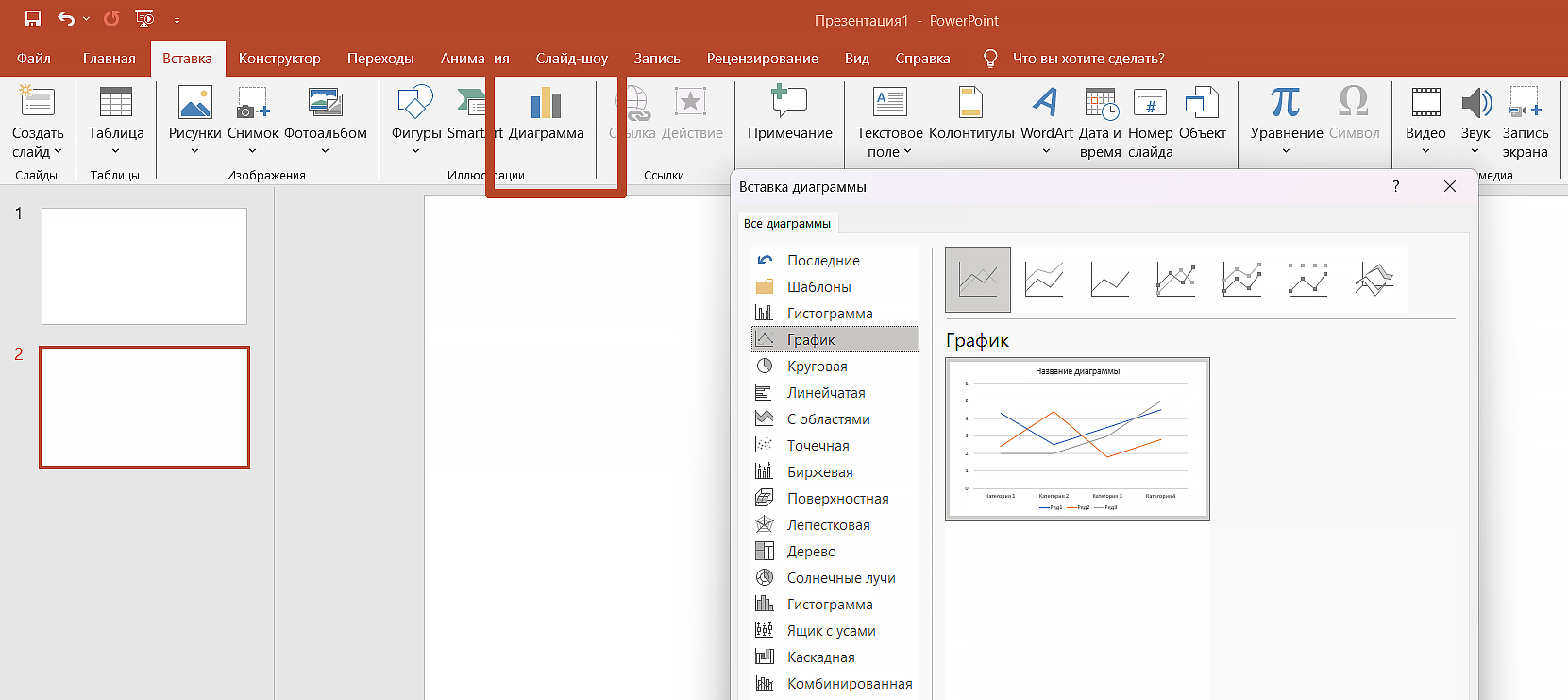Click the Рисунки button
Screen dimensions: 1568x700
coord(195,121)
